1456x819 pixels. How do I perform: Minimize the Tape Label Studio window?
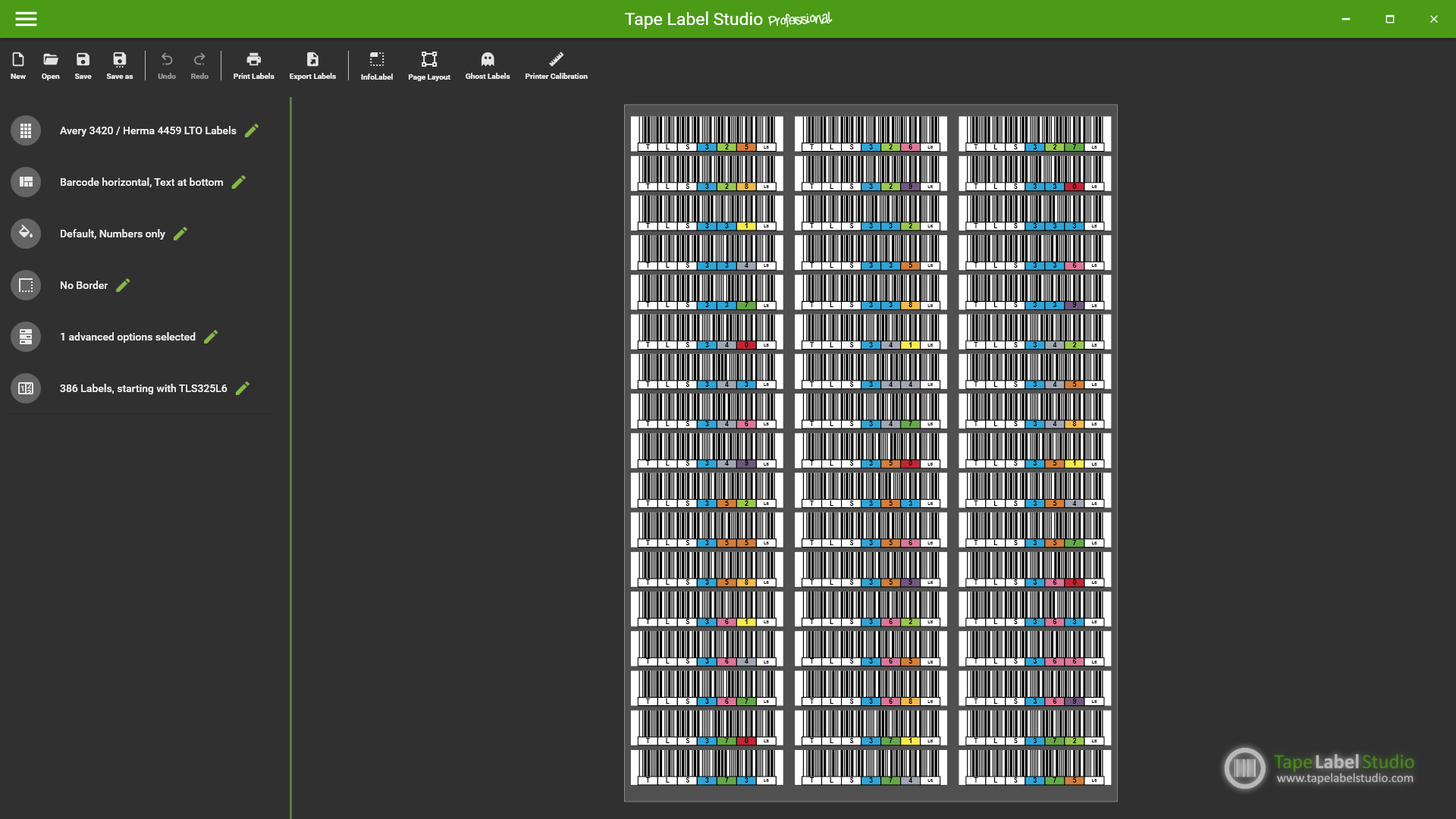pos(1346,19)
